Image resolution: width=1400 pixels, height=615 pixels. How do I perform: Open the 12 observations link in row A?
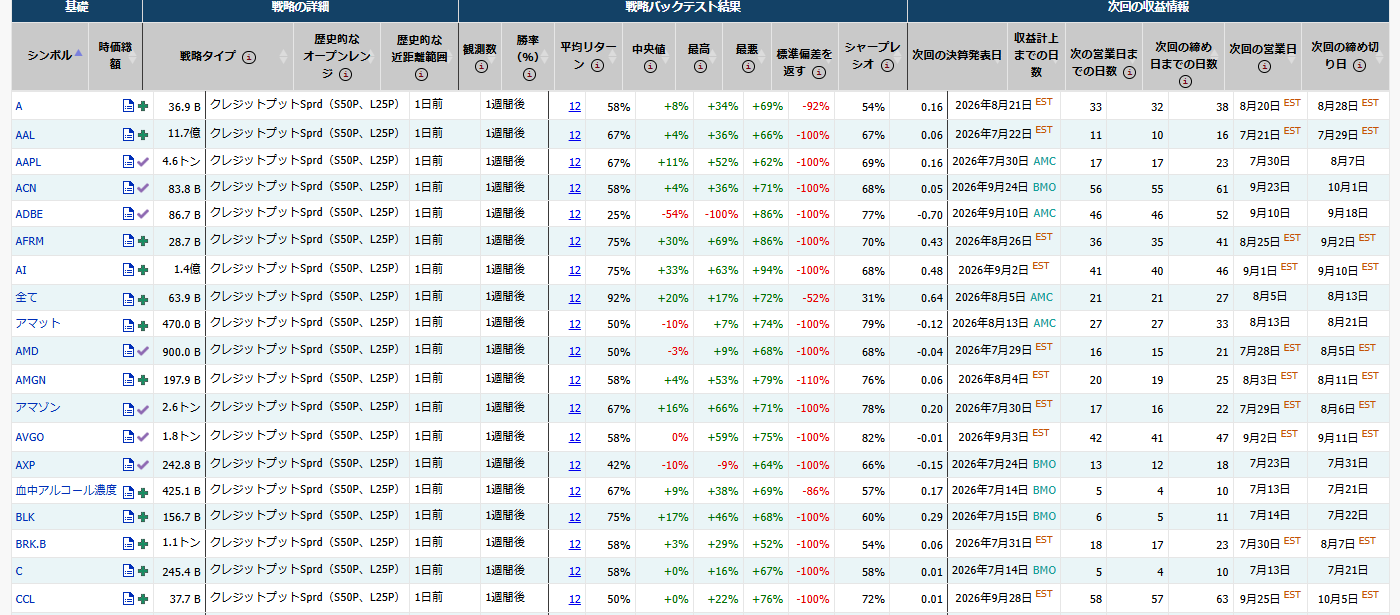coord(575,106)
